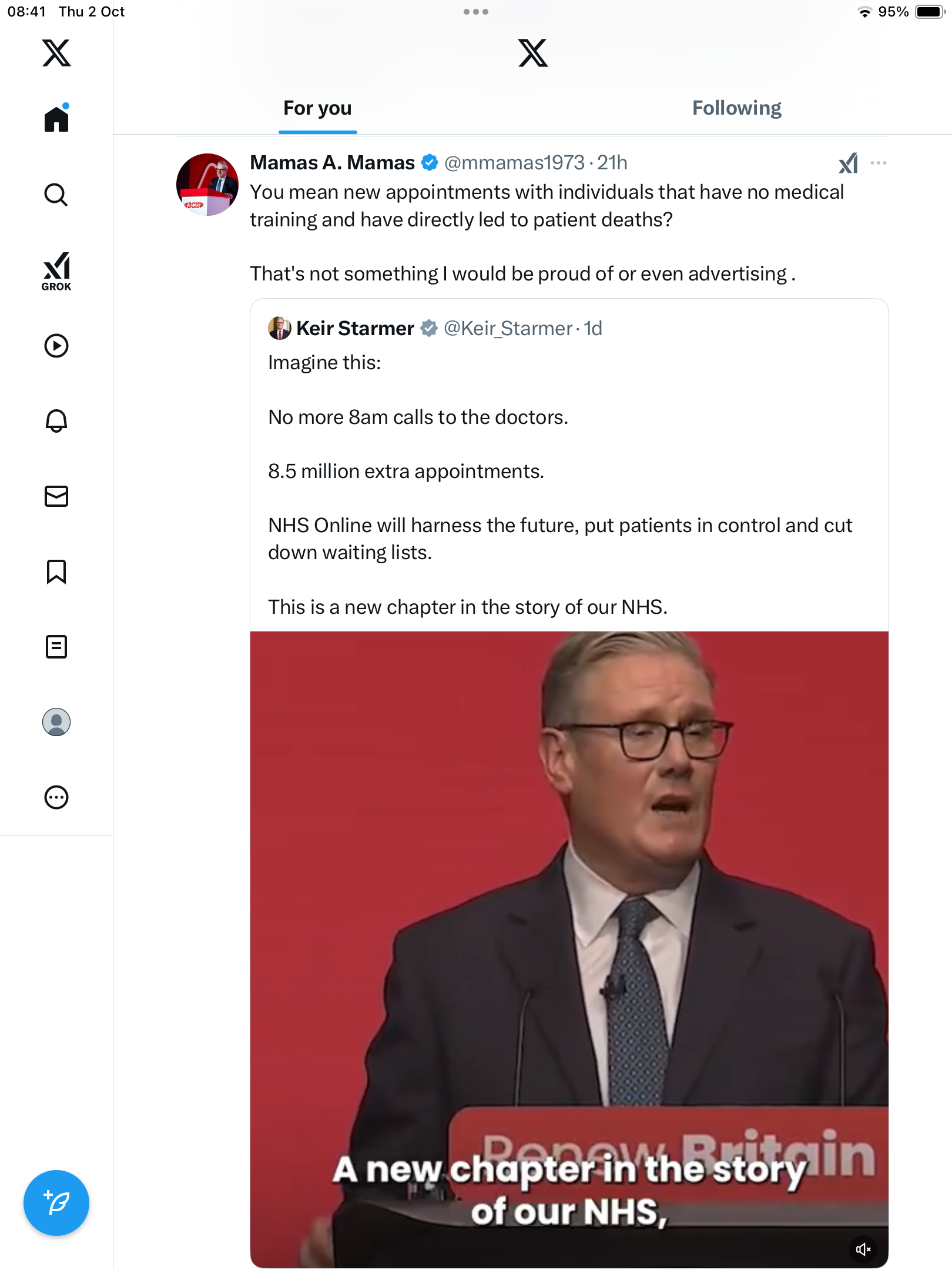The height and width of the screenshot is (1270, 952).
Task: Open the Notifications bell
Action: pos(56,421)
